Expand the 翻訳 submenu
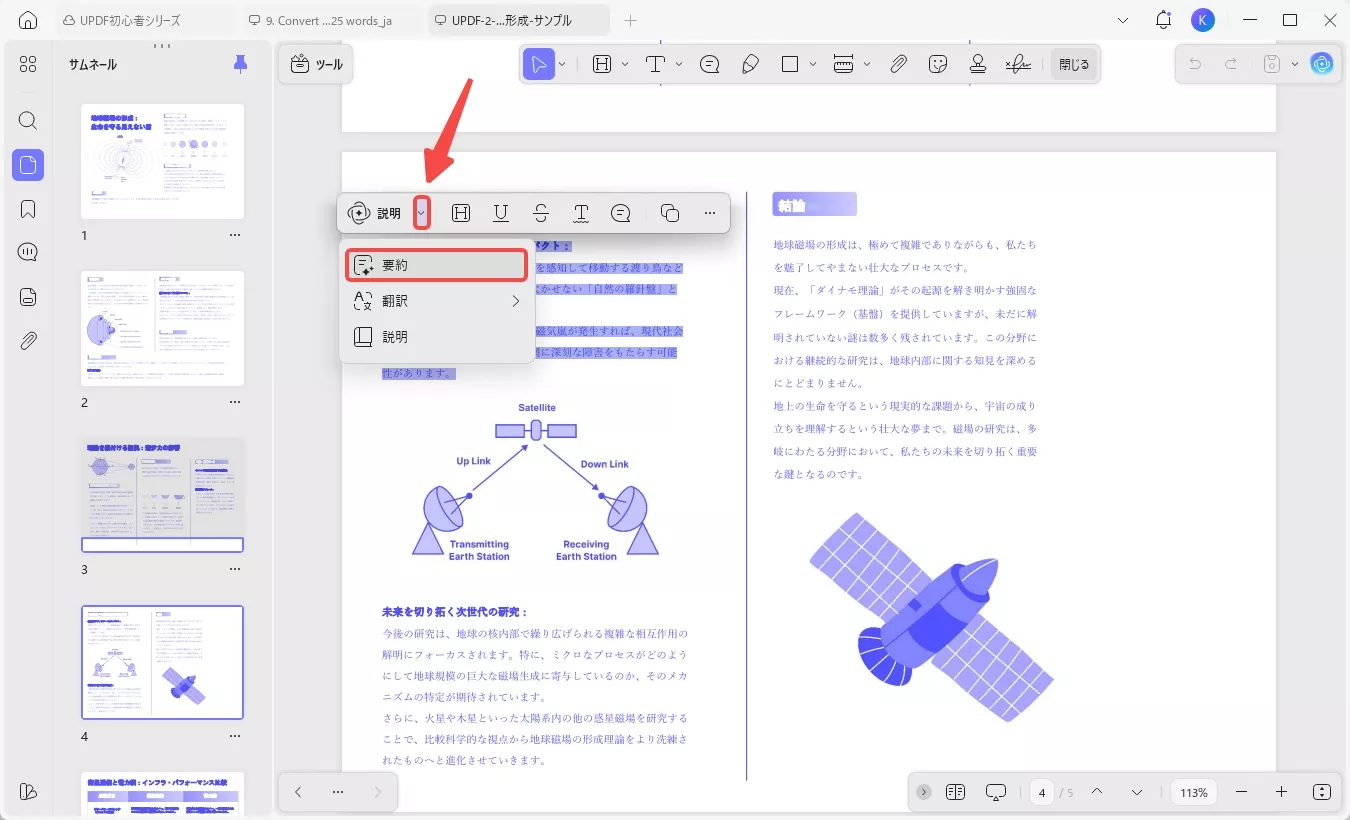Image resolution: width=1350 pixels, height=820 pixels. 436,301
